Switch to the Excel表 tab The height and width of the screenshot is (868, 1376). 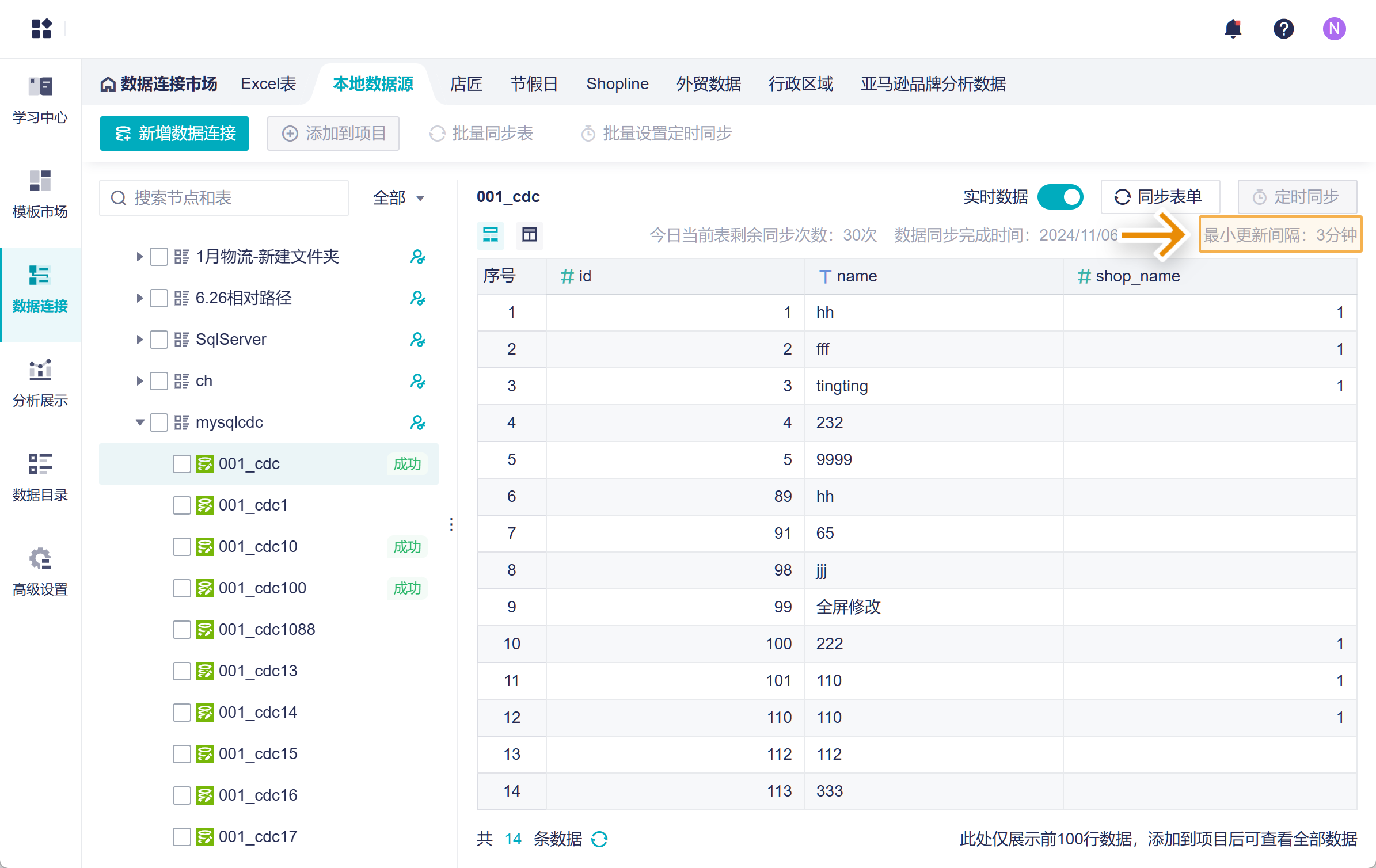click(x=268, y=84)
